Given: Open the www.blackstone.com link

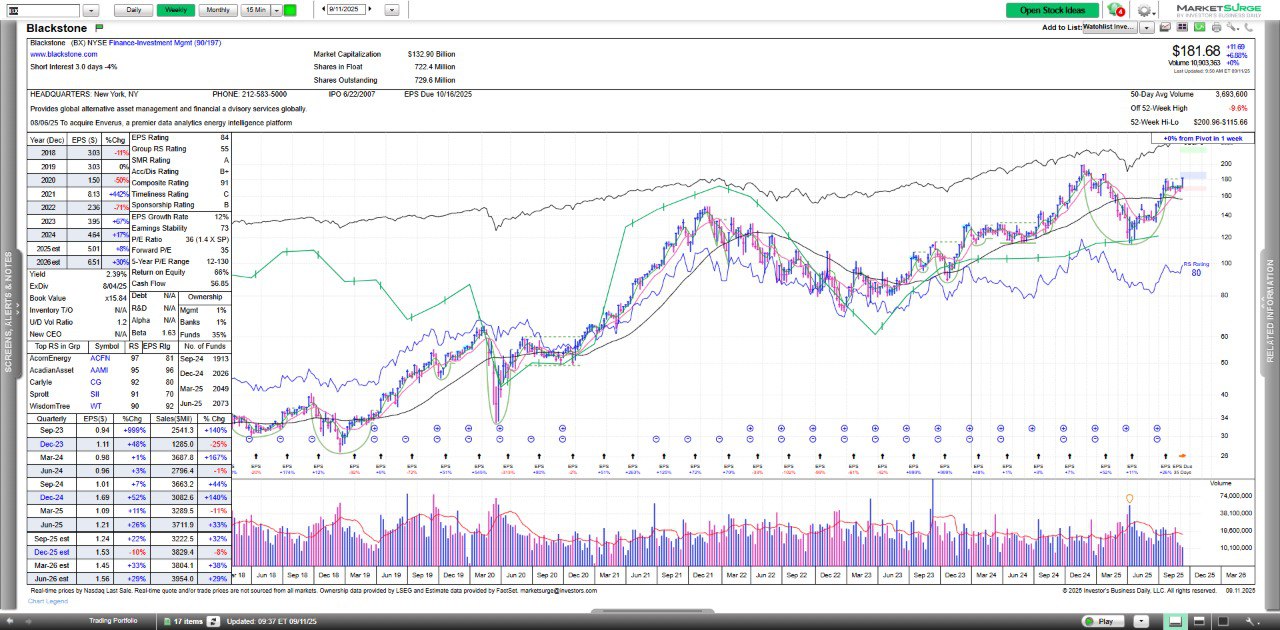Looking at the screenshot, I should tap(64, 54).
